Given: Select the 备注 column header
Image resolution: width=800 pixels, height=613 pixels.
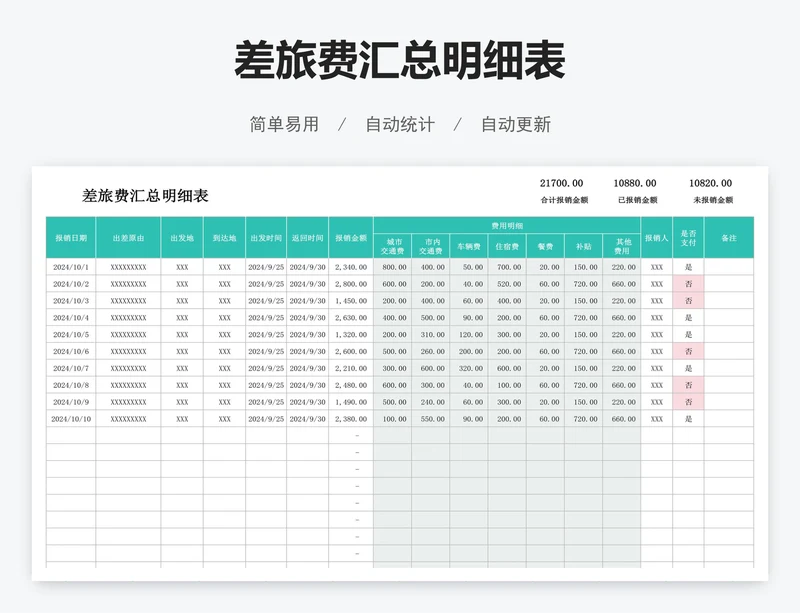Looking at the screenshot, I should tap(729, 238).
